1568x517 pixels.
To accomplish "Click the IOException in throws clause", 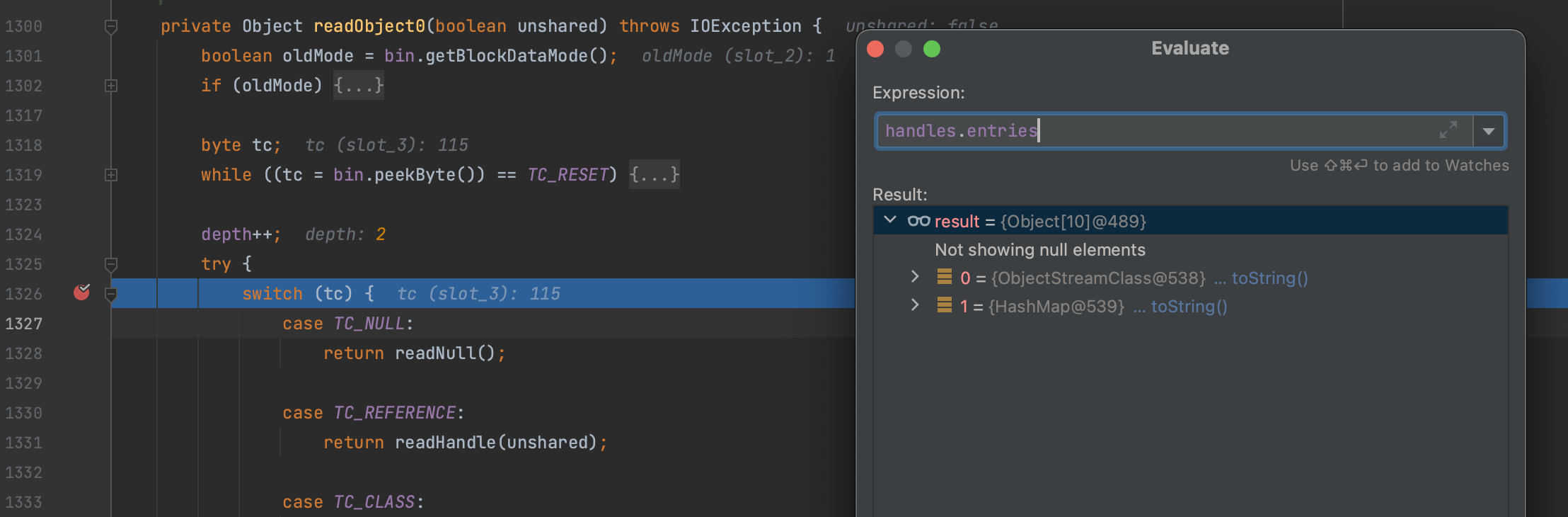I will click(x=746, y=26).
